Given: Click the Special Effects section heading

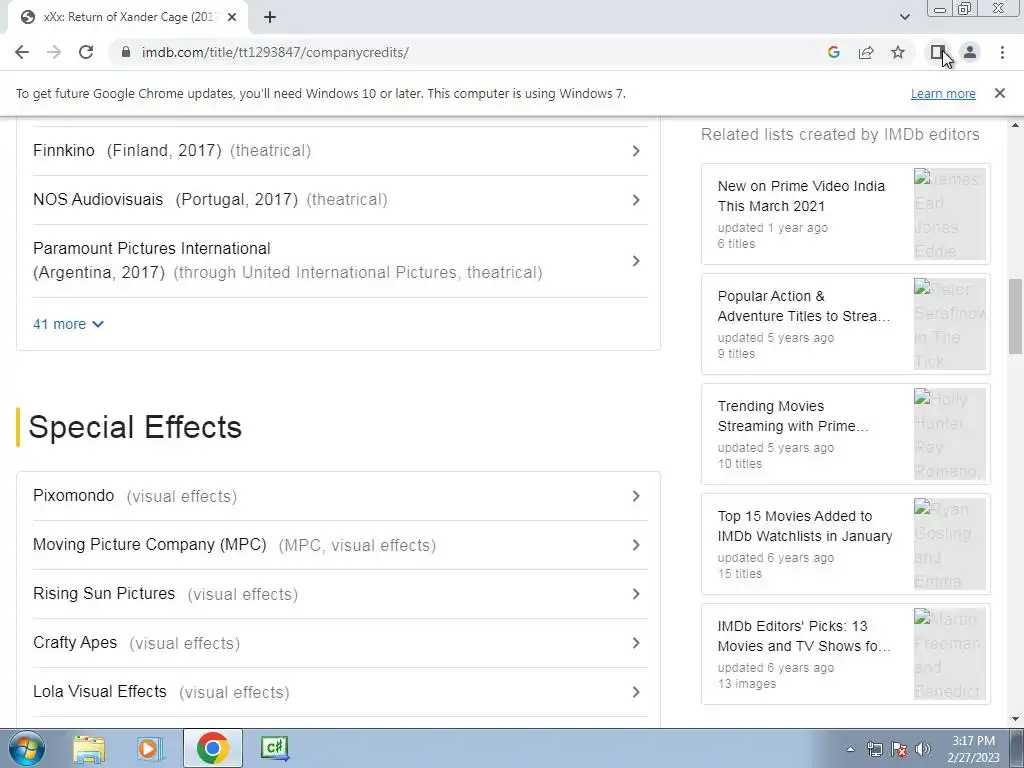Looking at the screenshot, I should point(135,427).
